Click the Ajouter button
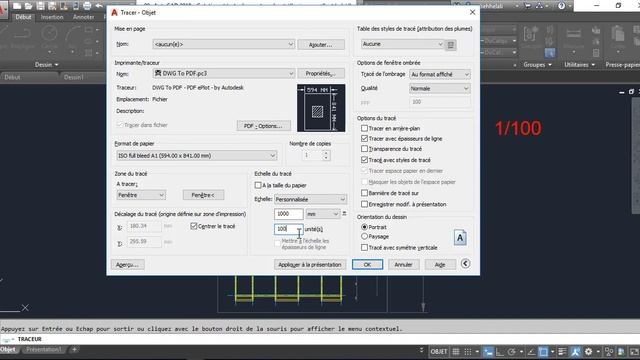The width and height of the screenshot is (640, 360). point(321,44)
